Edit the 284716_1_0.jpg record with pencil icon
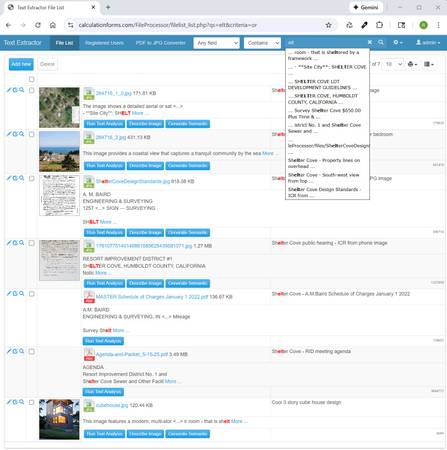The image size is (447, 450). click(x=9, y=90)
